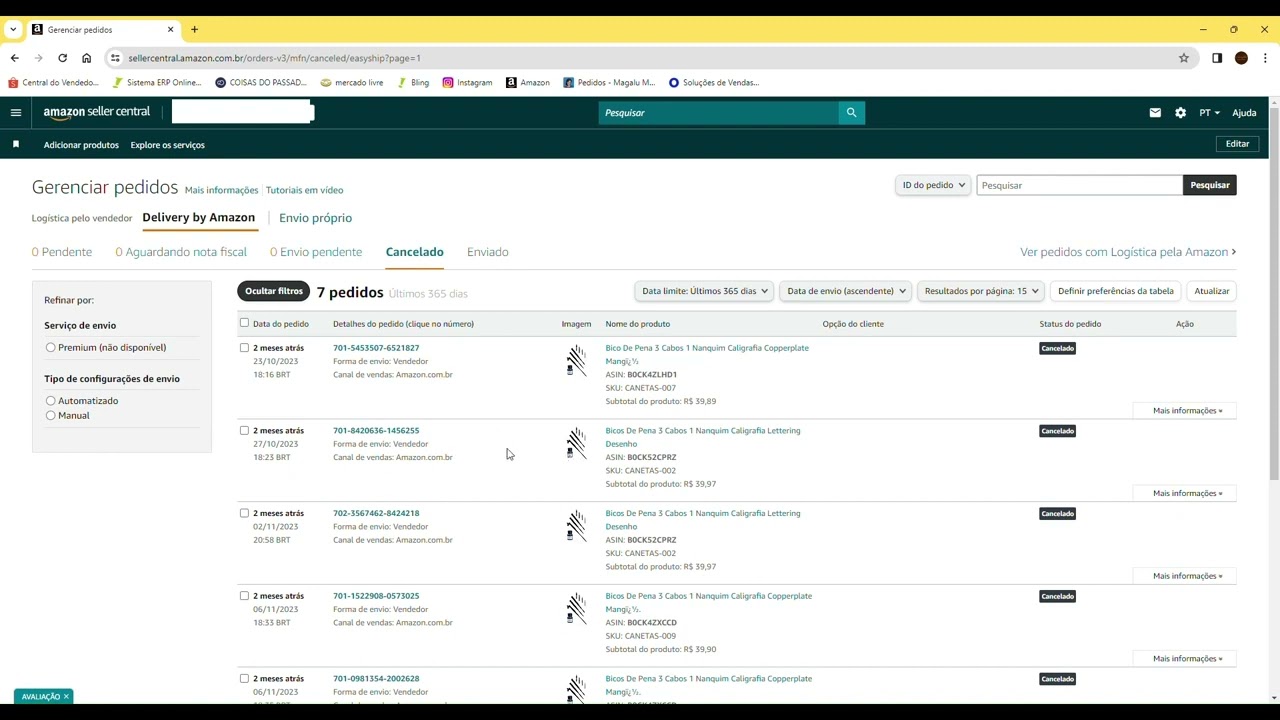Click product image for order 701-8420636-1456255
The width and height of the screenshot is (1280, 720).
[x=576, y=444]
